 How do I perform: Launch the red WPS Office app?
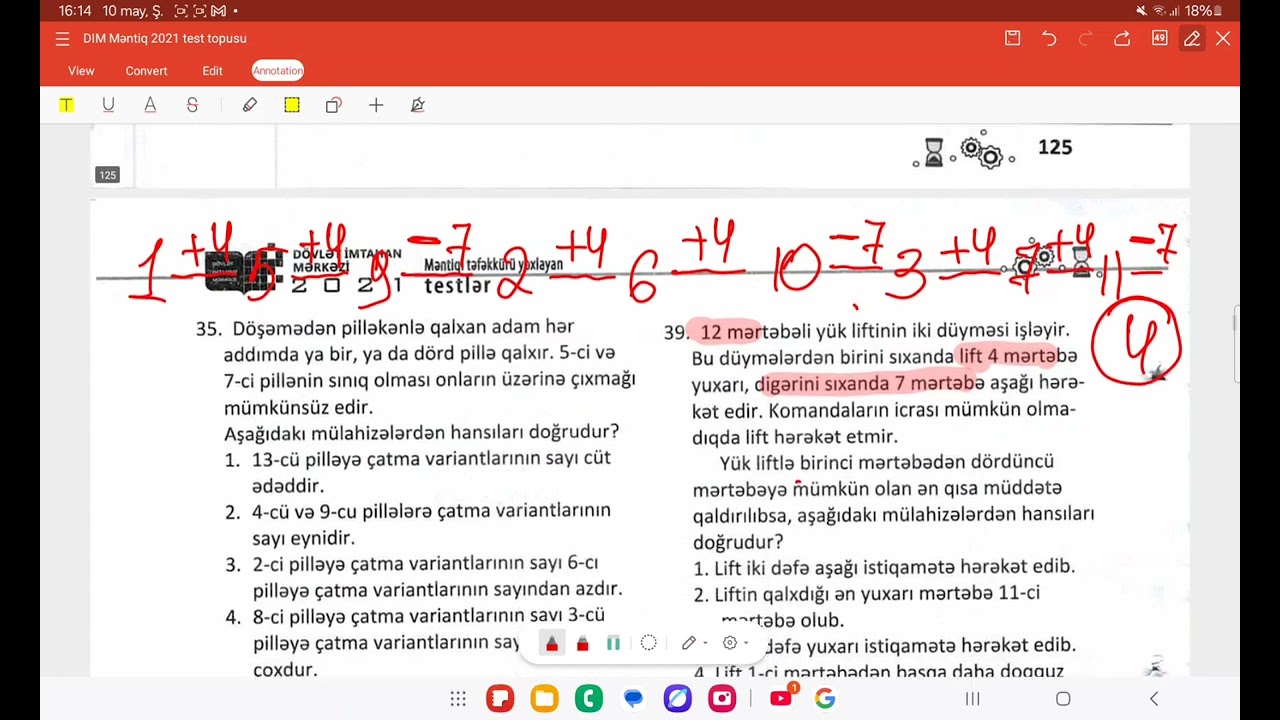(500, 699)
